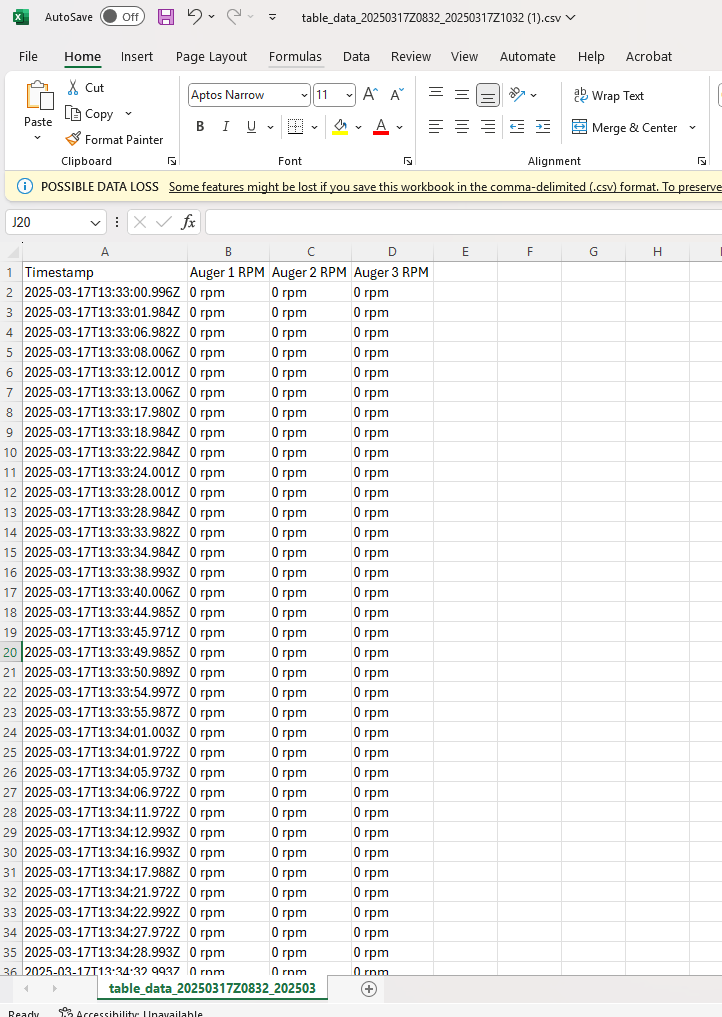Open Font Color palette arrow
This screenshot has height=1017, width=722.
click(x=399, y=127)
